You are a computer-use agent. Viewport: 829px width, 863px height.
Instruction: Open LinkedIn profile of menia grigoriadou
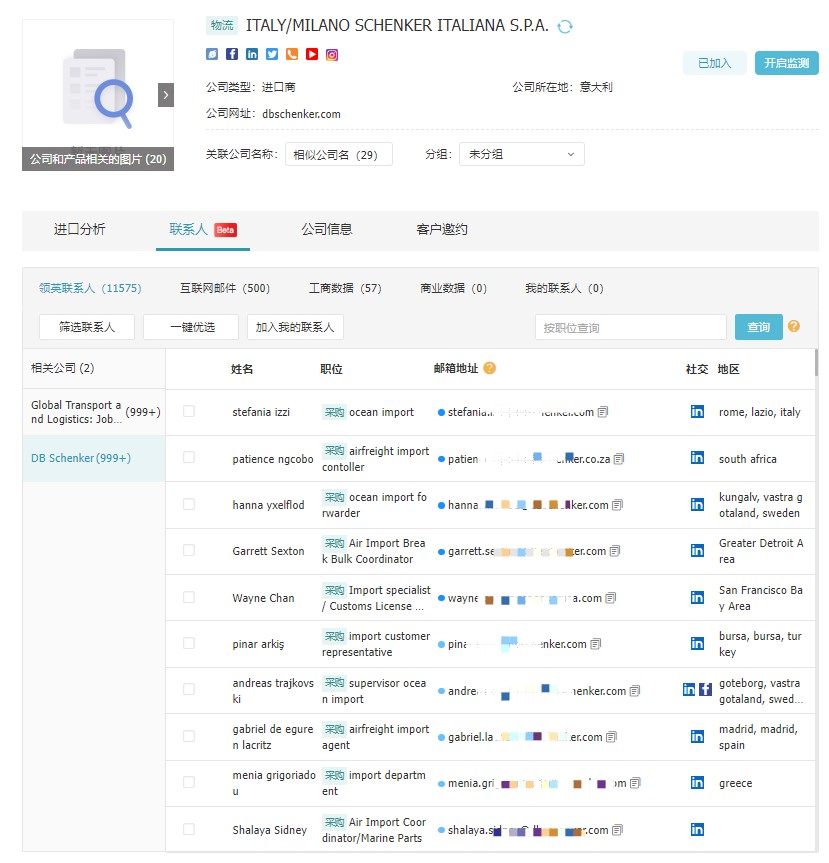(697, 783)
